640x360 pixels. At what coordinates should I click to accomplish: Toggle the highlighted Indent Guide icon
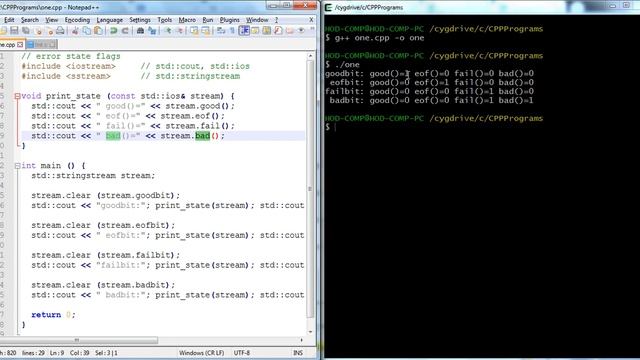pyautogui.click(x=244, y=31)
